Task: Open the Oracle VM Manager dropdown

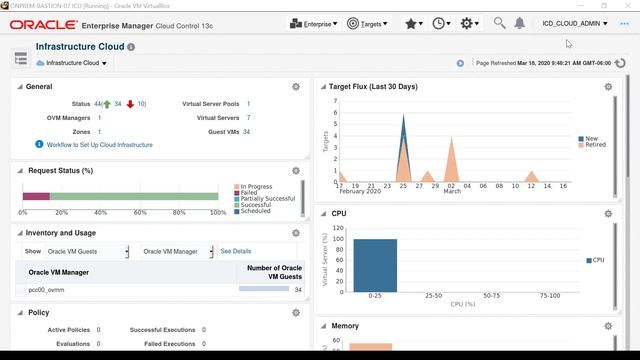Action: [x=178, y=251]
